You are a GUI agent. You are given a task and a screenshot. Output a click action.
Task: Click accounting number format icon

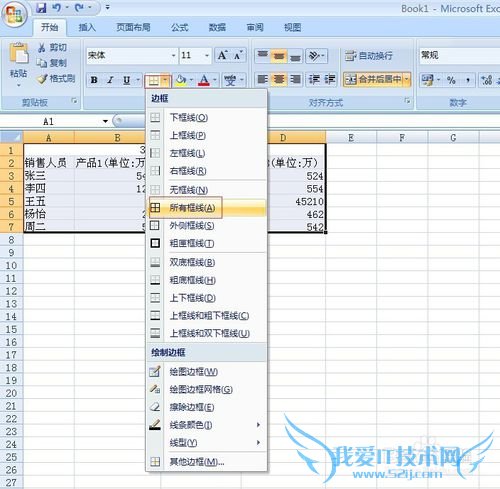(x=427, y=80)
